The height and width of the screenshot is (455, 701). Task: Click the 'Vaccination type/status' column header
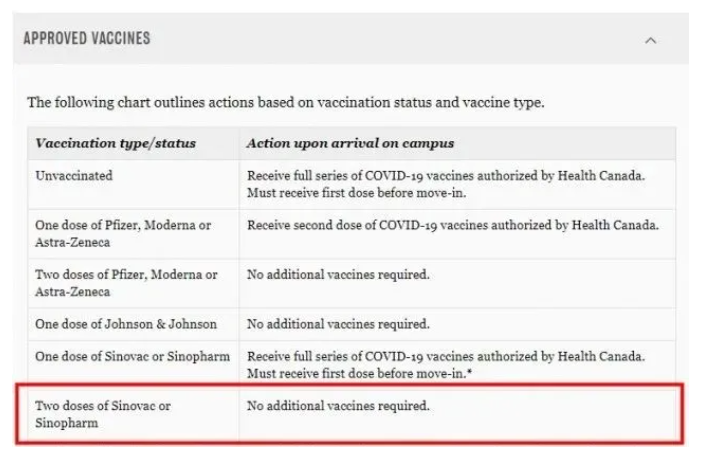click(115, 144)
